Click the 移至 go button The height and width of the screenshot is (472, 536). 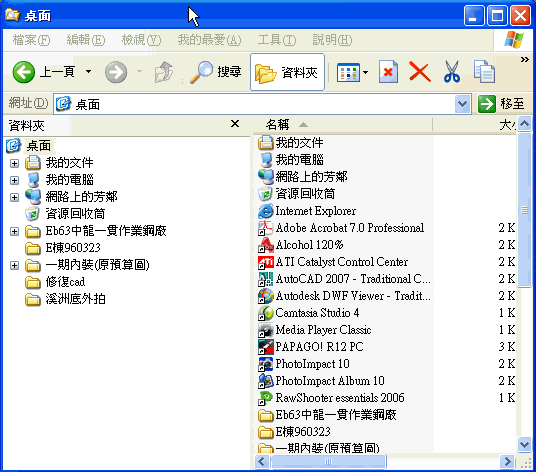pyautogui.click(x=501, y=104)
